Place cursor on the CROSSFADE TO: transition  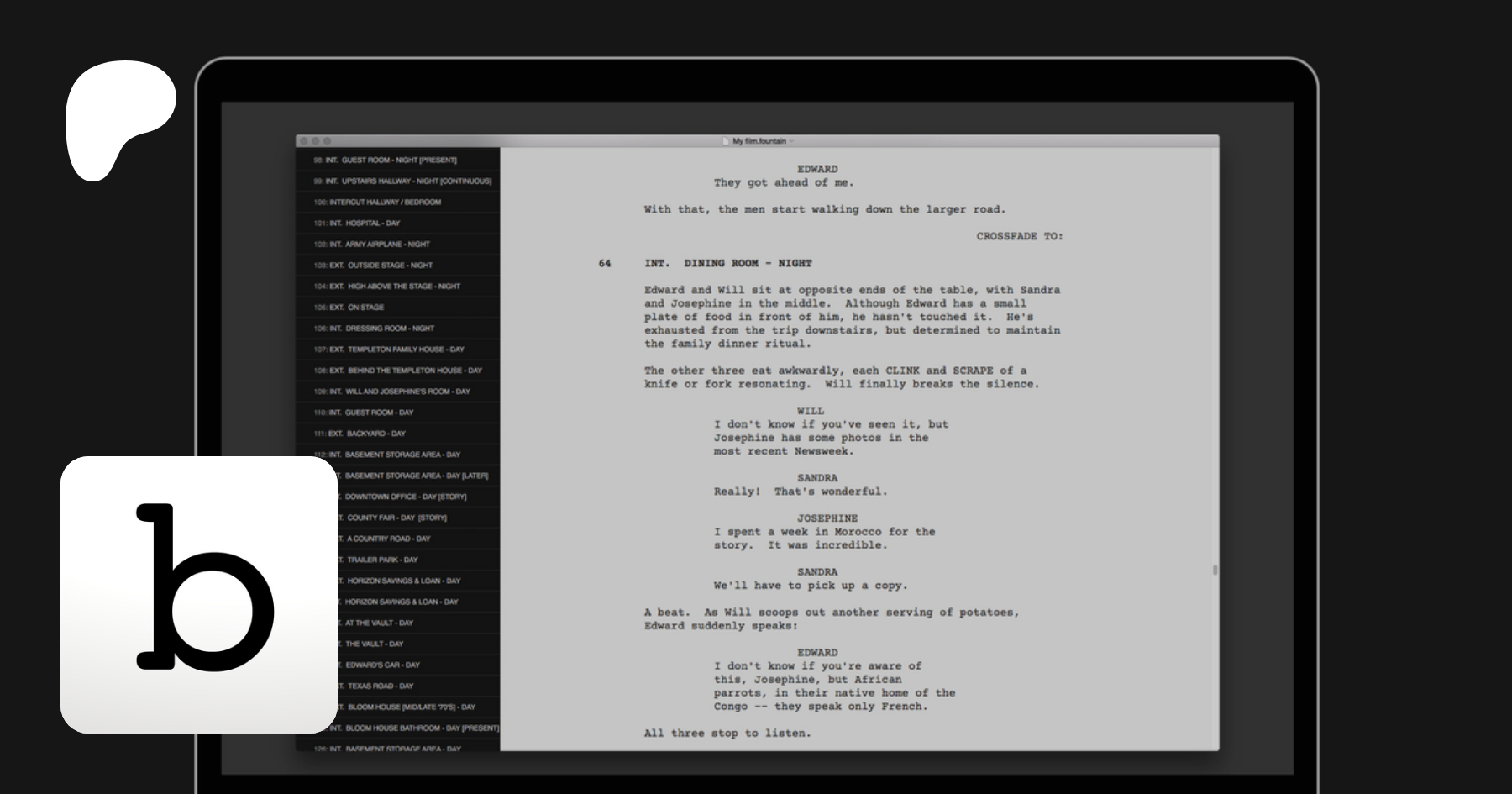1019,236
